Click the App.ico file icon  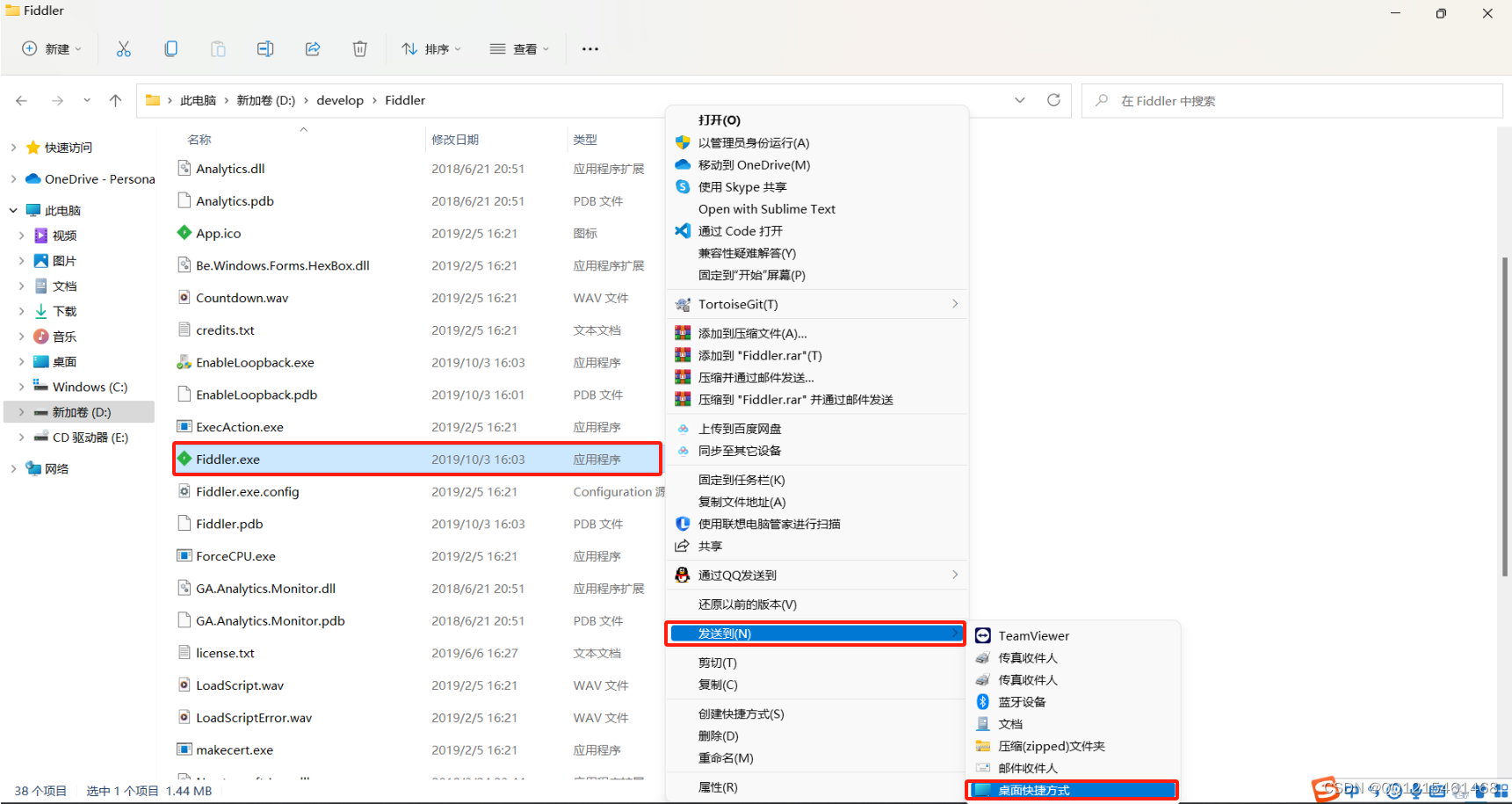[x=184, y=233]
